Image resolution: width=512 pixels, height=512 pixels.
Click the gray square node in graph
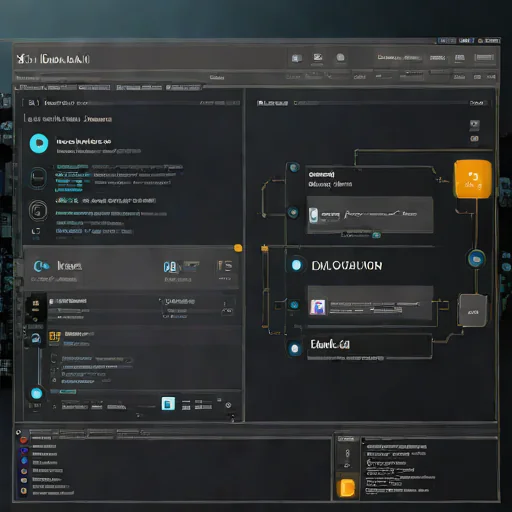pyautogui.click(x=473, y=310)
